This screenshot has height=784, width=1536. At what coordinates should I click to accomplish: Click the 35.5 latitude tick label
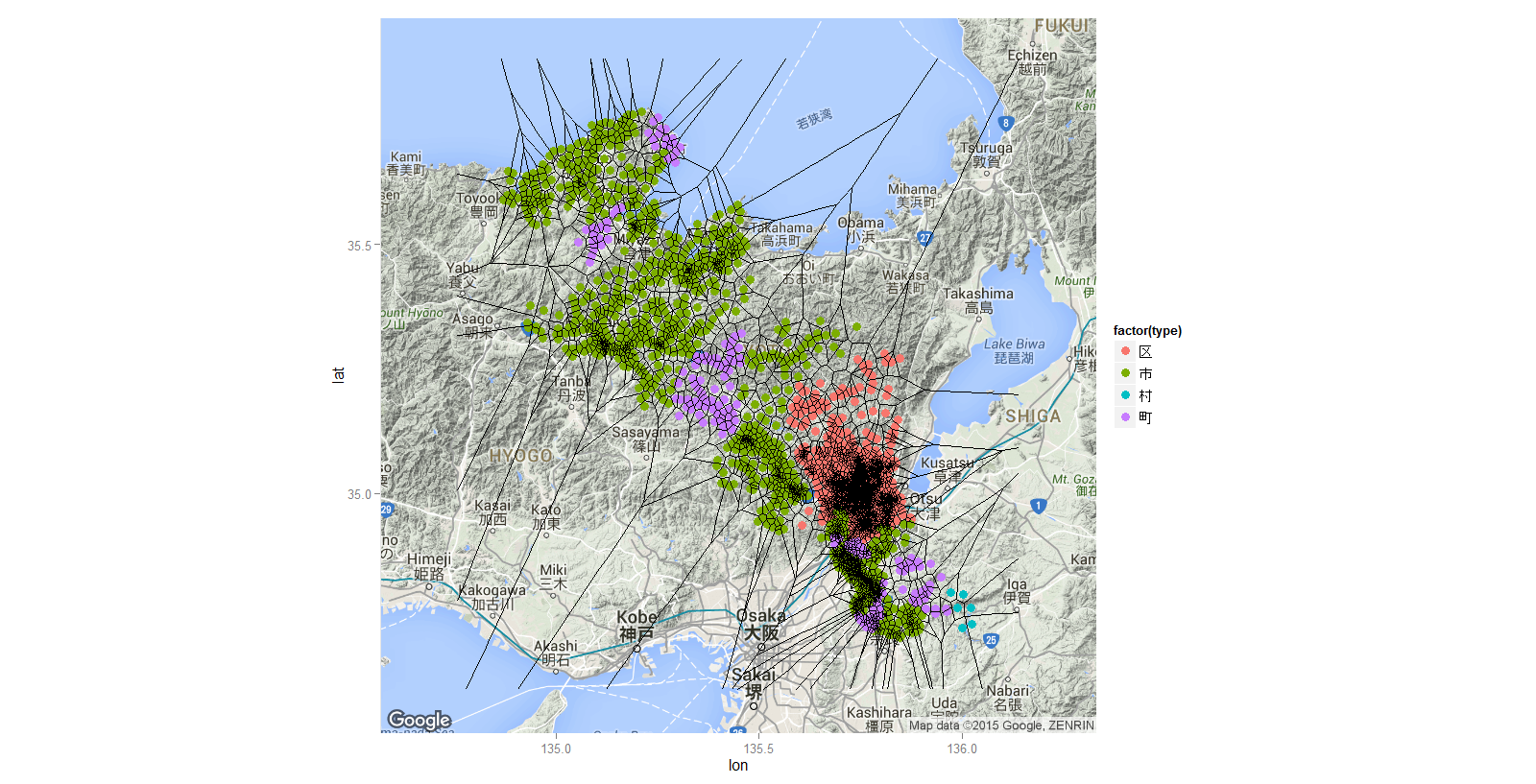tap(359, 246)
